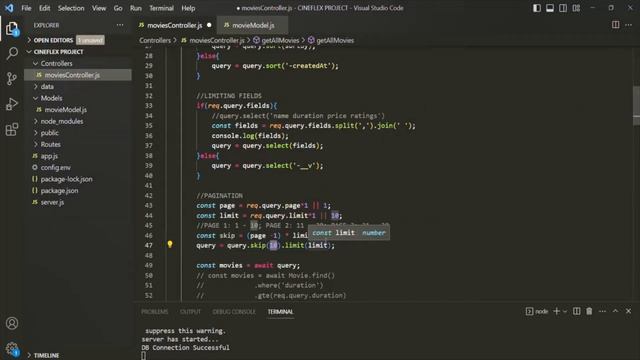Switch to movieModel.js editor tab
Viewport: 640px width, 360px height.
pyautogui.click(x=253, y=25)
